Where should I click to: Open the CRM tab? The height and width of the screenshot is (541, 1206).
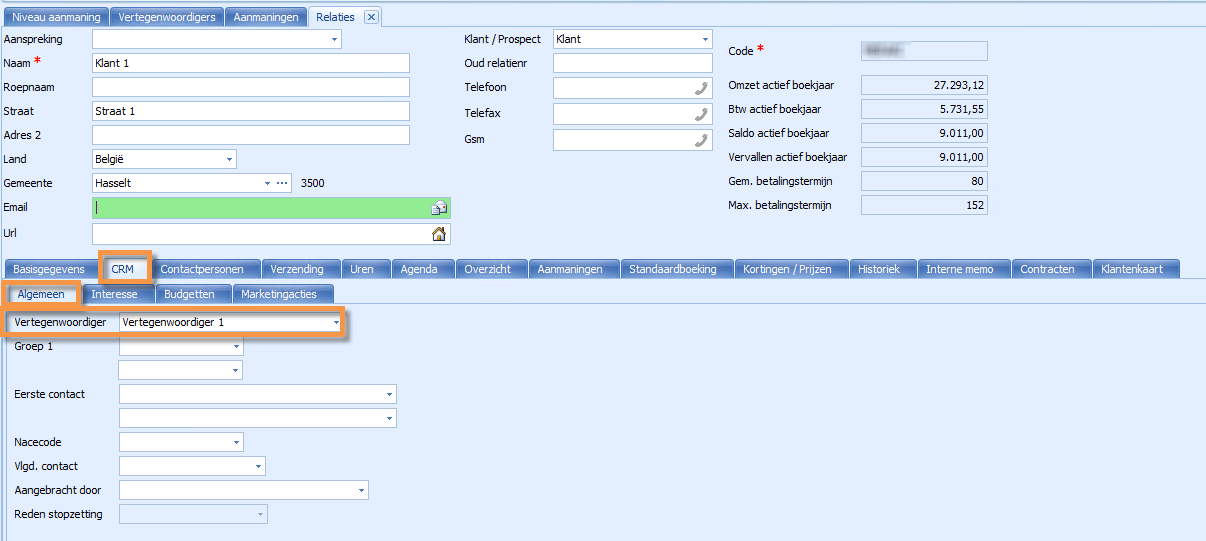[123, 269]
